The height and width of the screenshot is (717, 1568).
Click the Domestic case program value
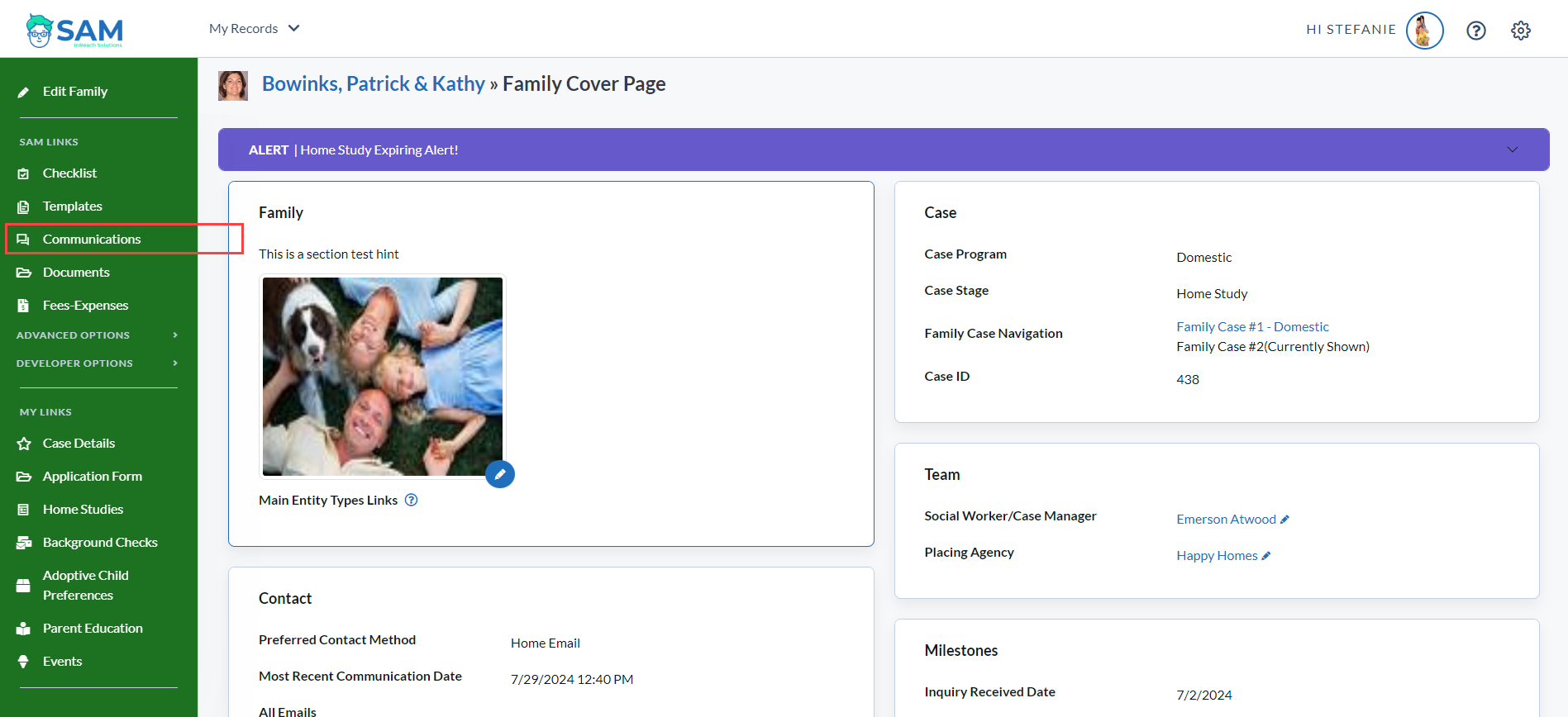coord(1204,258)
